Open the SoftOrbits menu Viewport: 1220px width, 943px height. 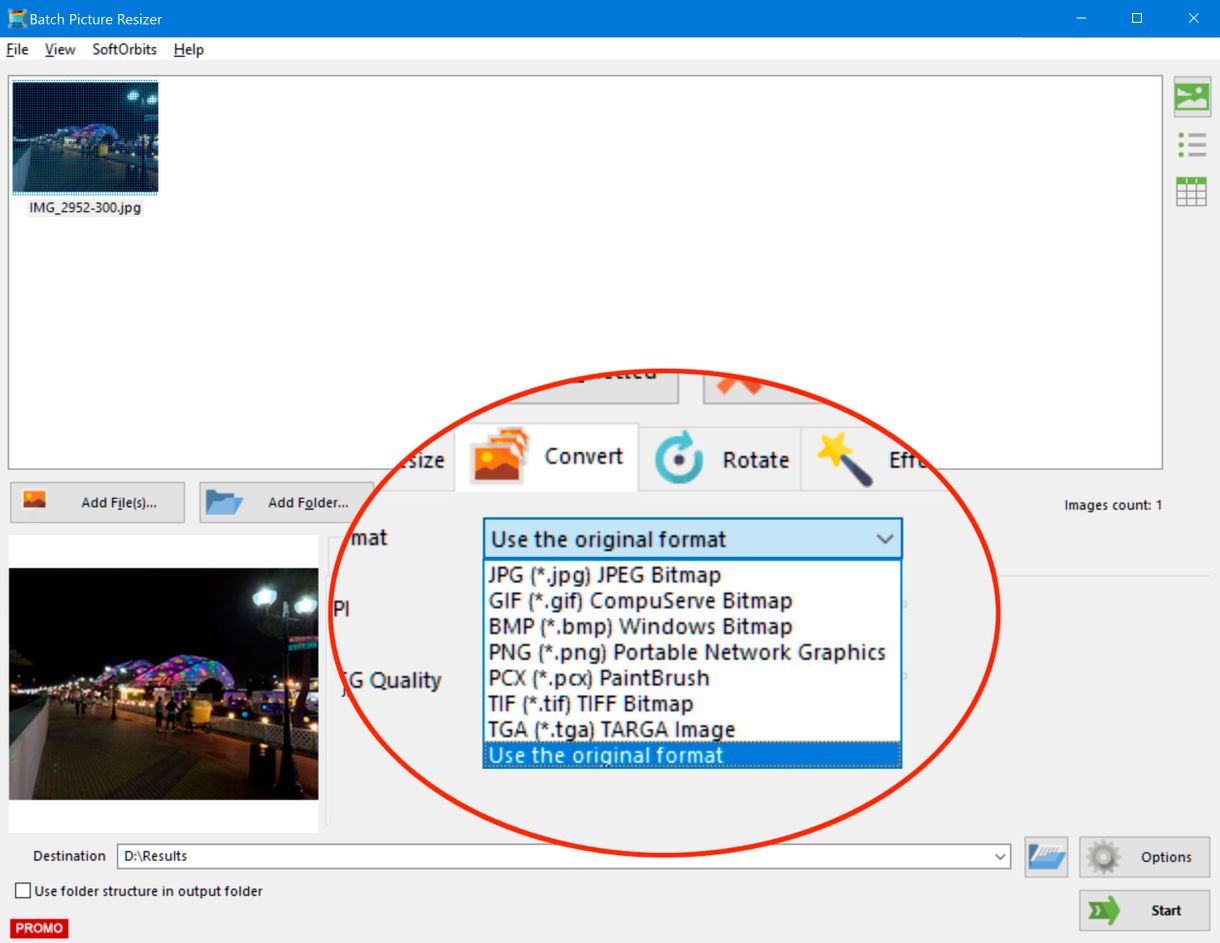(x=123, y=49)
